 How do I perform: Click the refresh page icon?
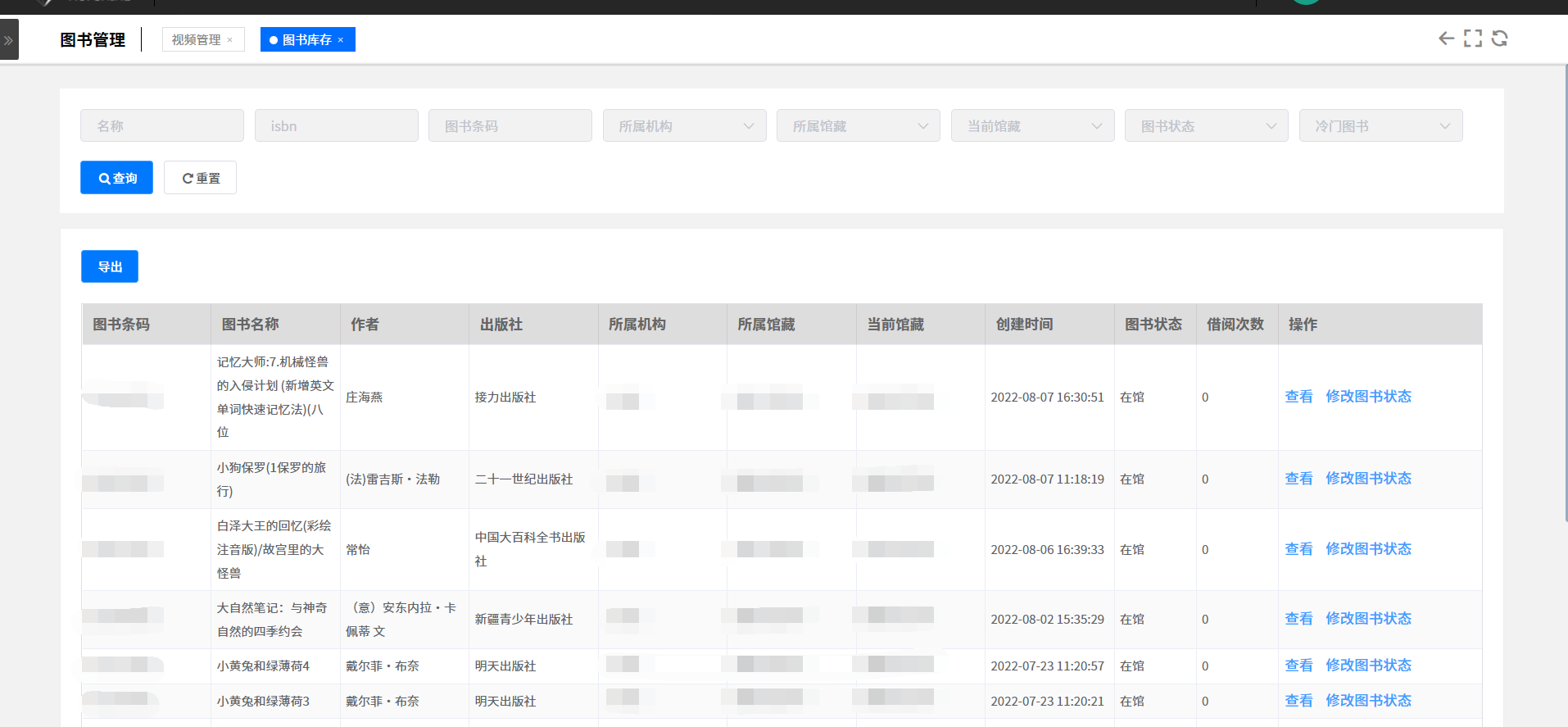(1499, 39)
